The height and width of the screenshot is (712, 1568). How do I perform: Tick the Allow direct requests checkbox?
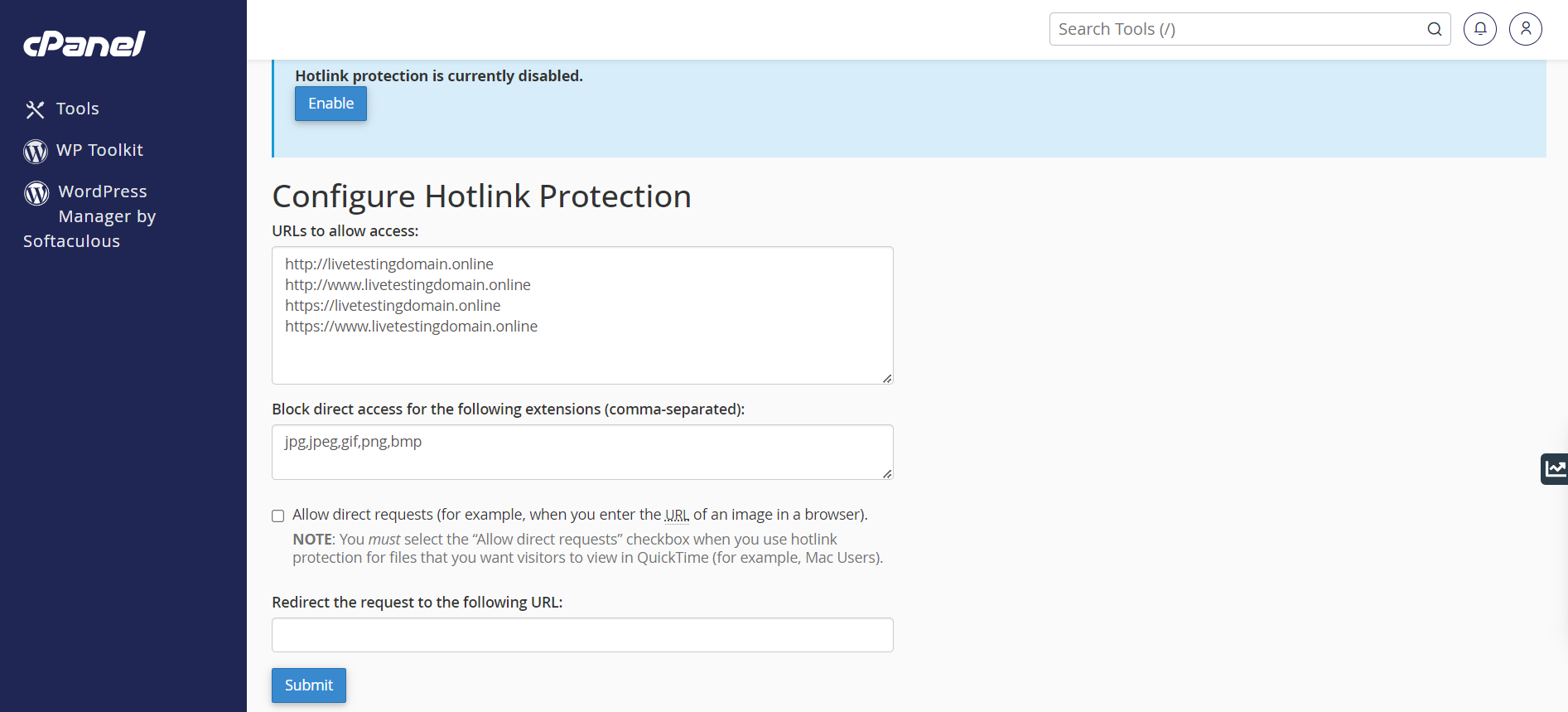pyautogui.click(x=278, y=516)
